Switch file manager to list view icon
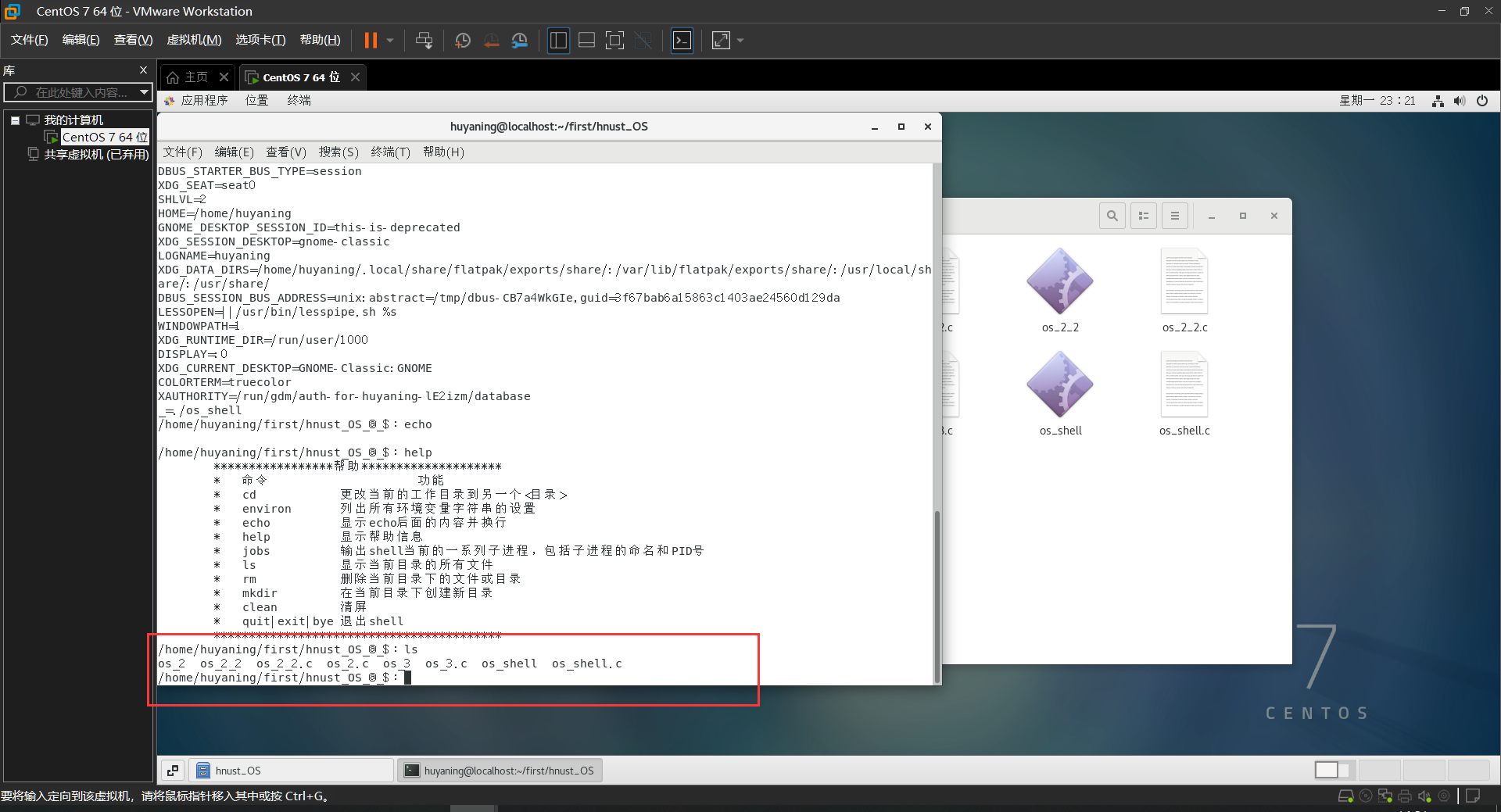Viewport: 1501px width, 812px height. (1144, 216)
